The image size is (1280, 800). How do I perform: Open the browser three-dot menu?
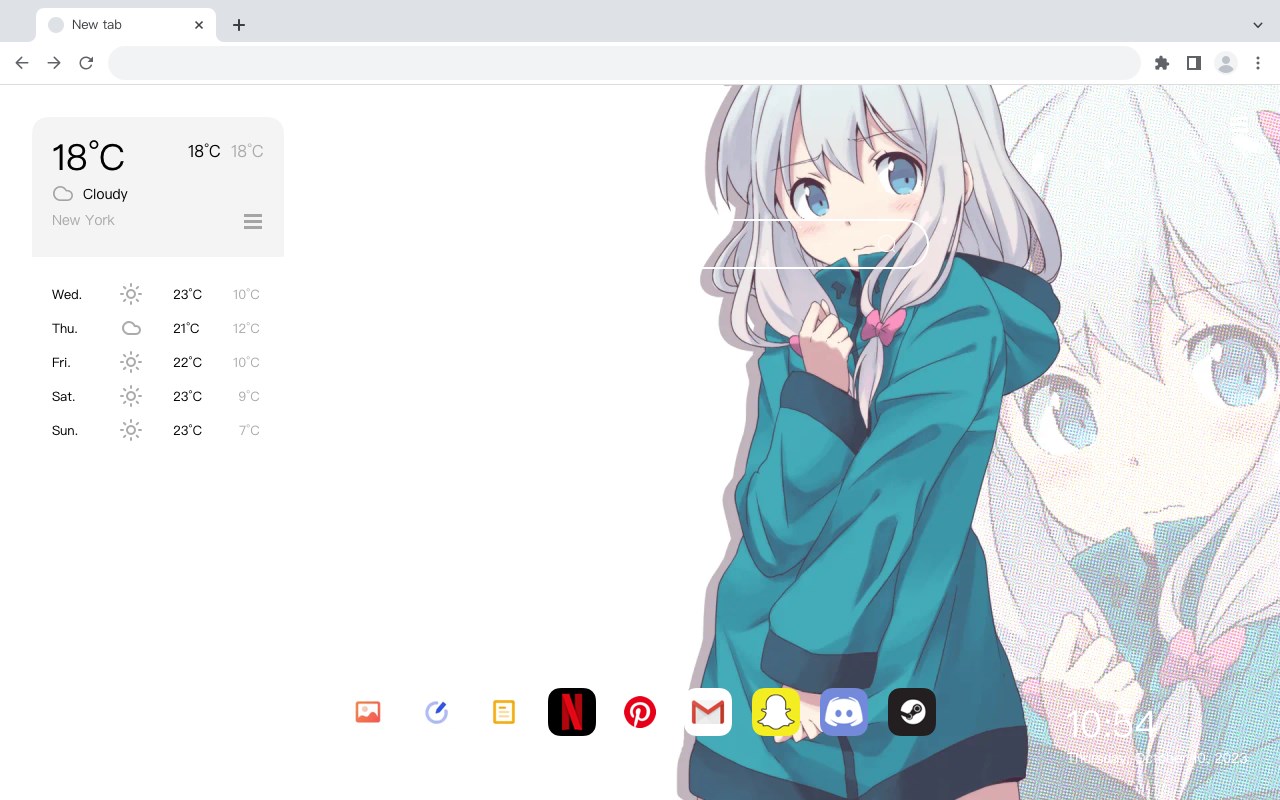1258,63
